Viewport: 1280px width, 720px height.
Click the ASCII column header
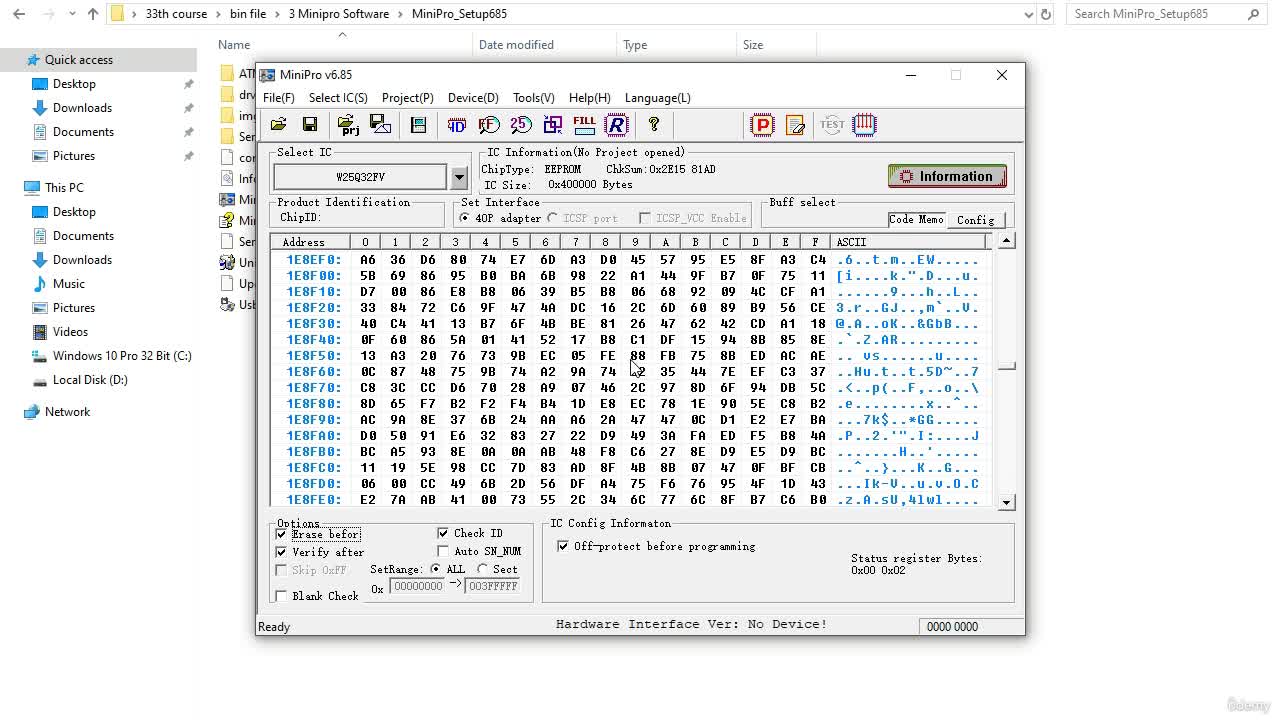coord(908,242)
